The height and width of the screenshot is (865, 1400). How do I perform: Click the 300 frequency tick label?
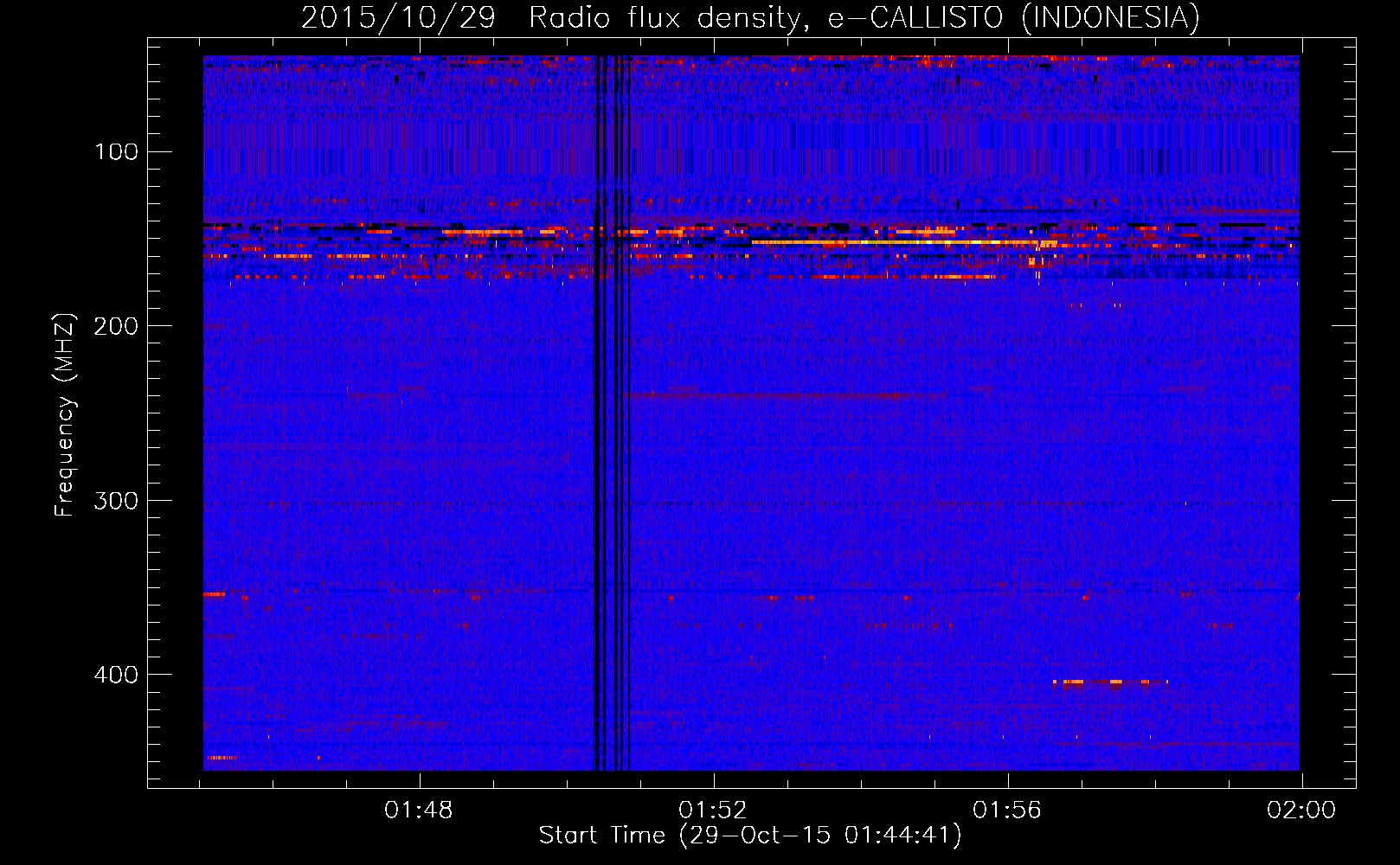[x=117, y=501]
